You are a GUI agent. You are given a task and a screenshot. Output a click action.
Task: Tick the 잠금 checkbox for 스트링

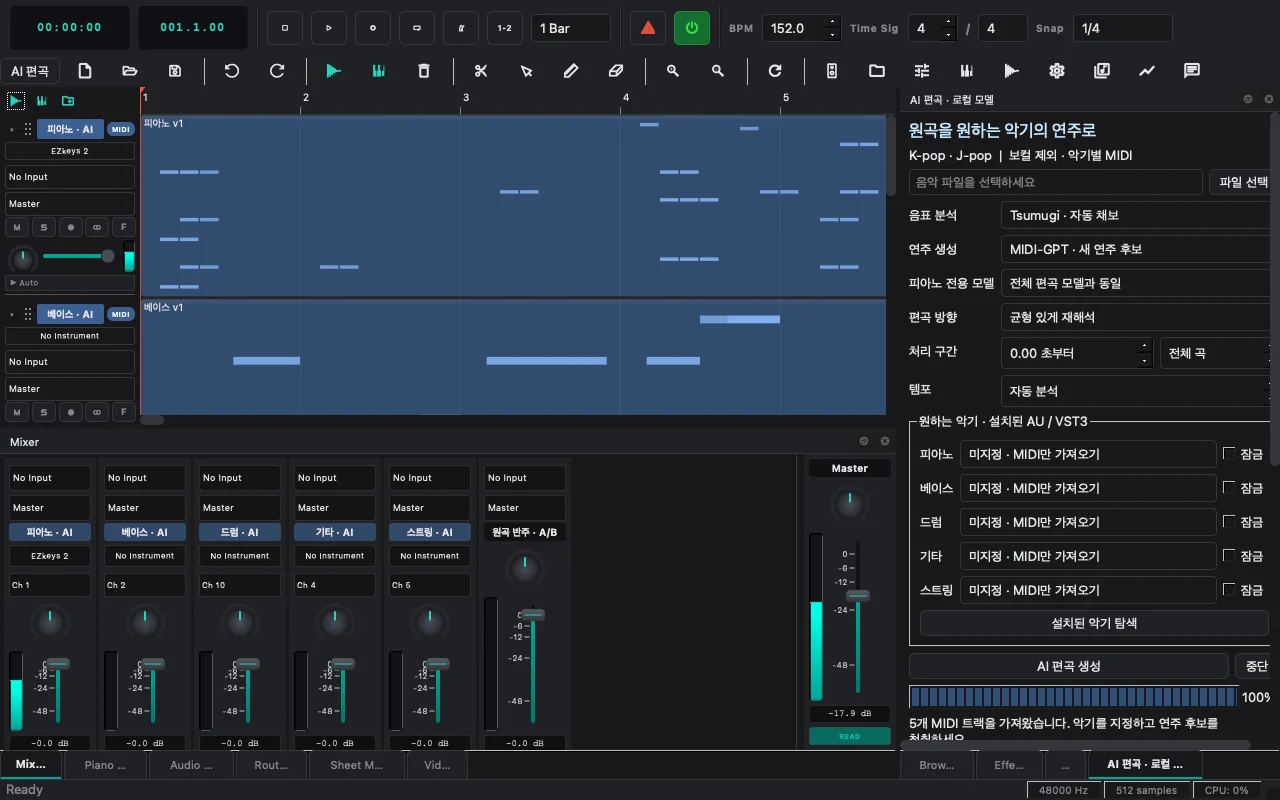1229,590
